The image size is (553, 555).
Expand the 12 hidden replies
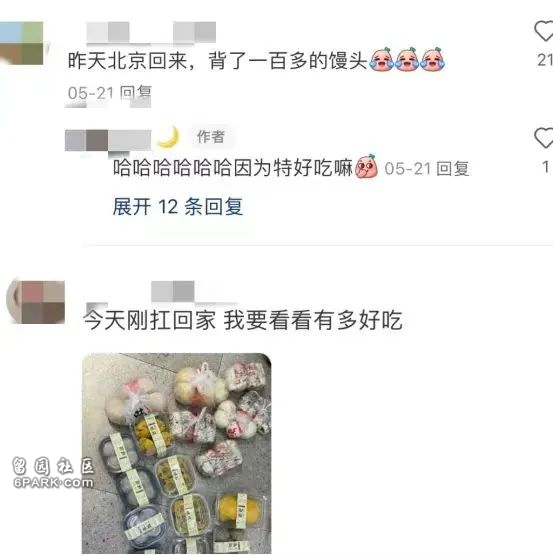(178, 207)
